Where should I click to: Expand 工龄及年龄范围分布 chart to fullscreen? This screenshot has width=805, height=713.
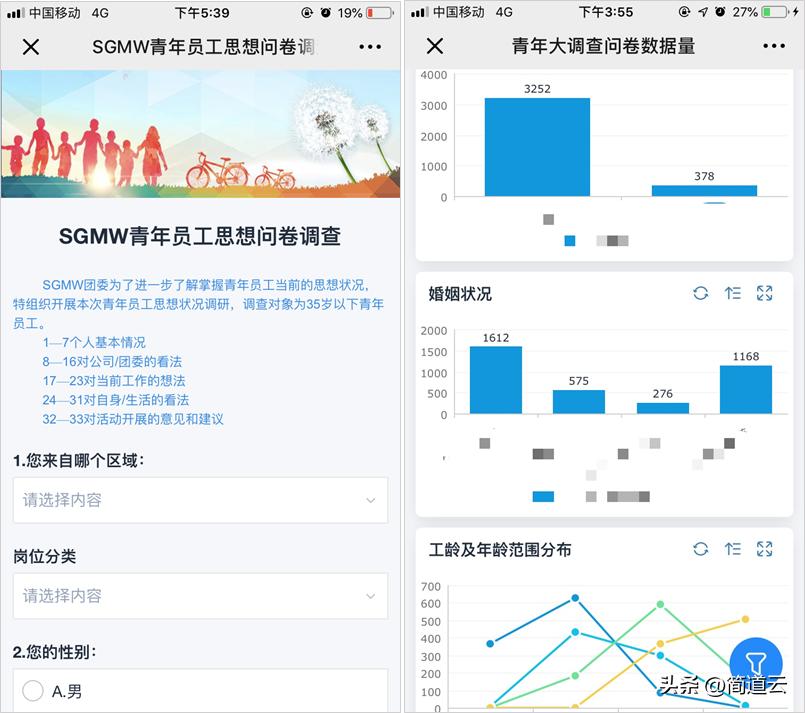[763, 549]
